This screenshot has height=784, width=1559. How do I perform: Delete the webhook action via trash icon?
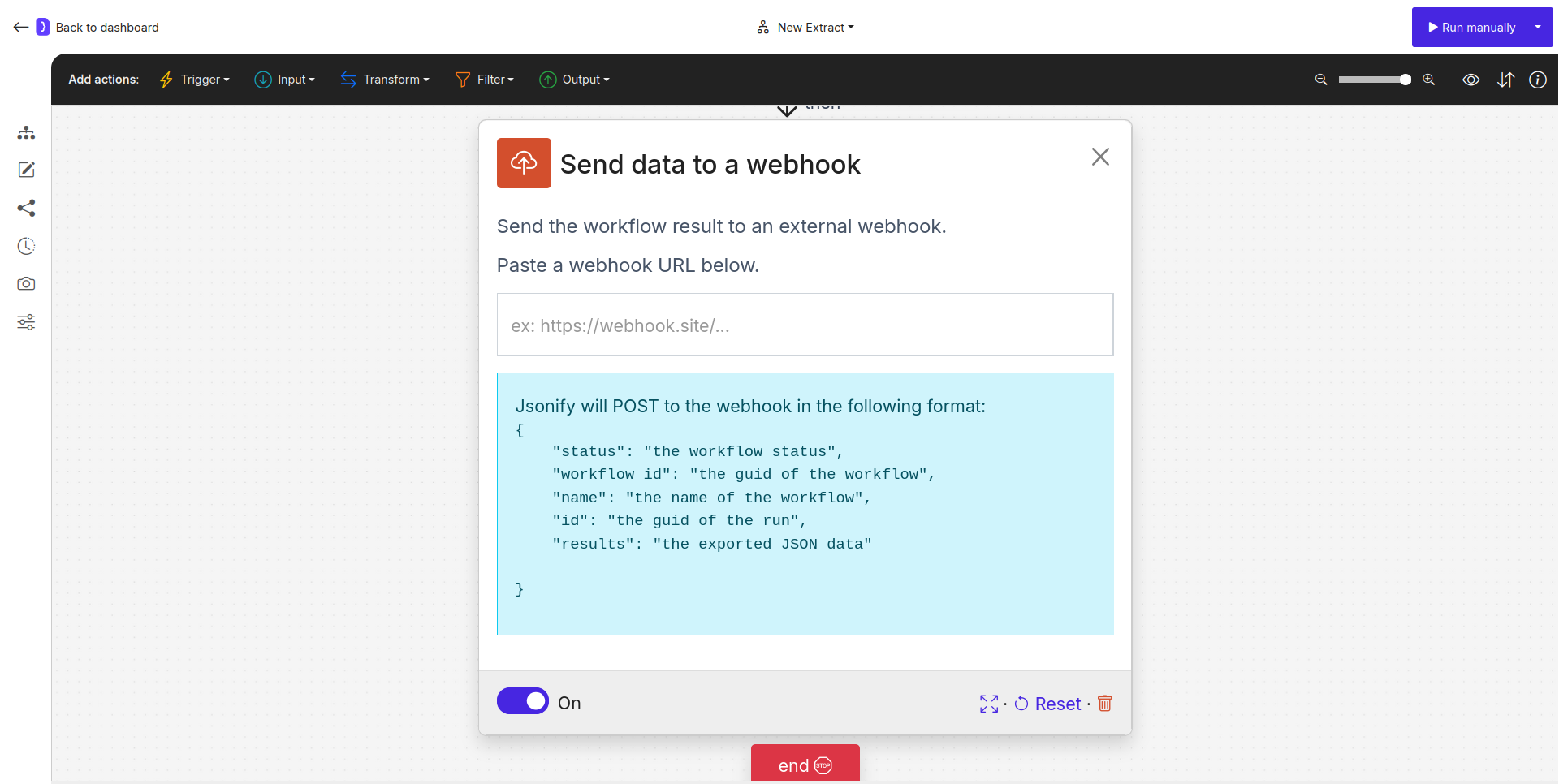[1104, 704]
